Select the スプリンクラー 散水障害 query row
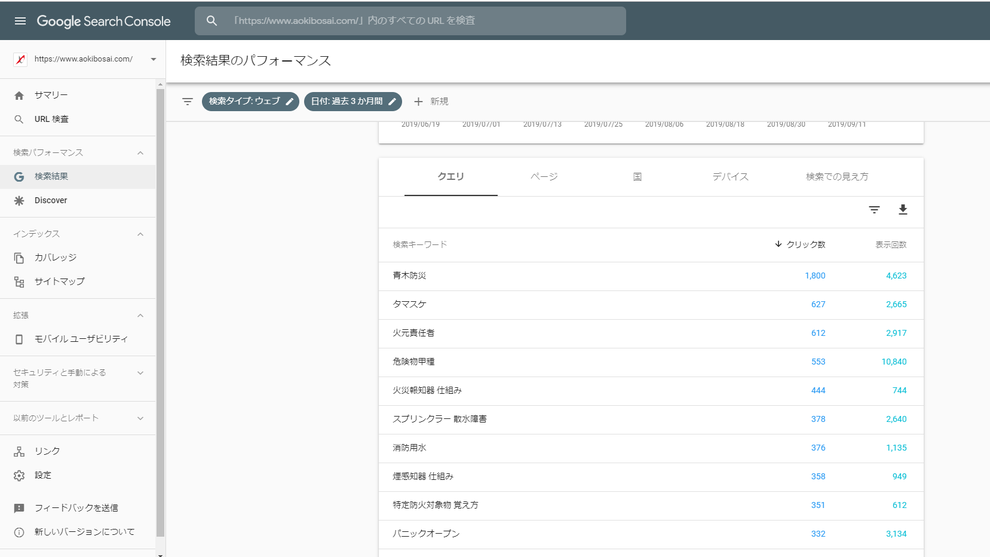Screen dimensions: 990x557 coord(651,419)
